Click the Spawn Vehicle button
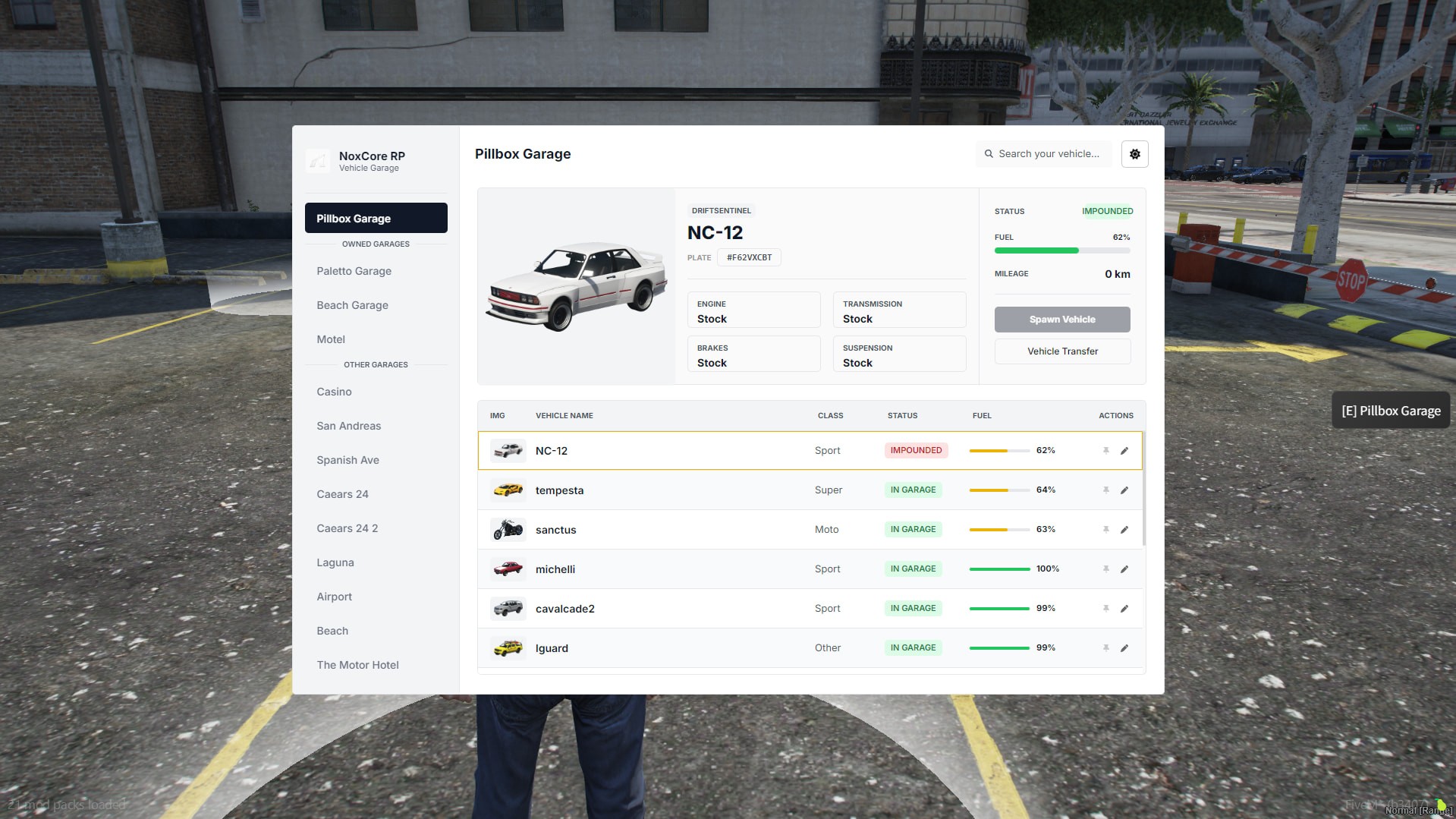 coord(1062,320)
